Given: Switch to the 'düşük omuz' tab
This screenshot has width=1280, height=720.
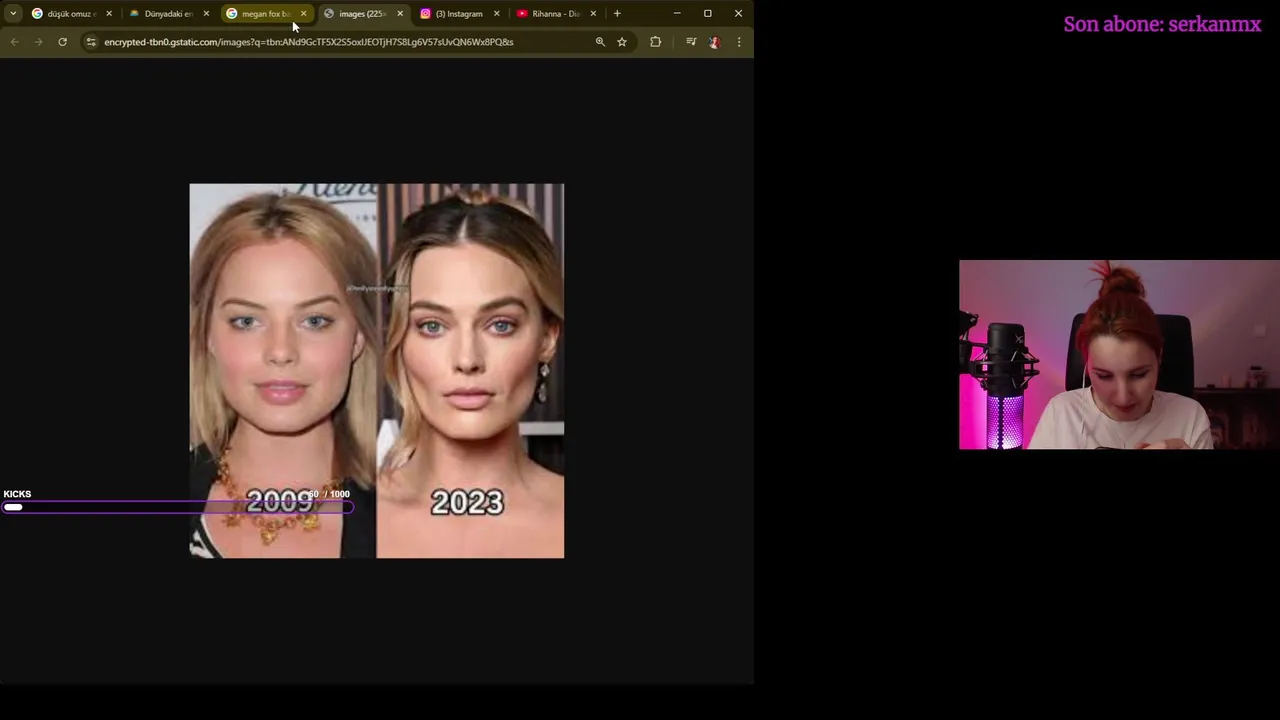Looking at the screenshot, I should pos(70,14).
